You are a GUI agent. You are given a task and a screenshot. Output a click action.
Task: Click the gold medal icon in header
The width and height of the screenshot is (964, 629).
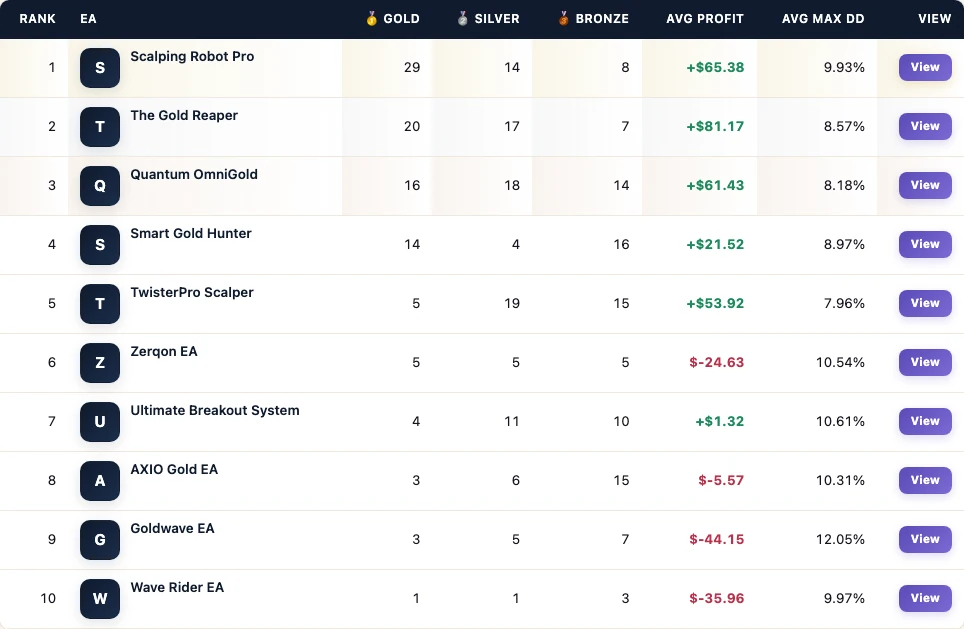tap(371, 18)
